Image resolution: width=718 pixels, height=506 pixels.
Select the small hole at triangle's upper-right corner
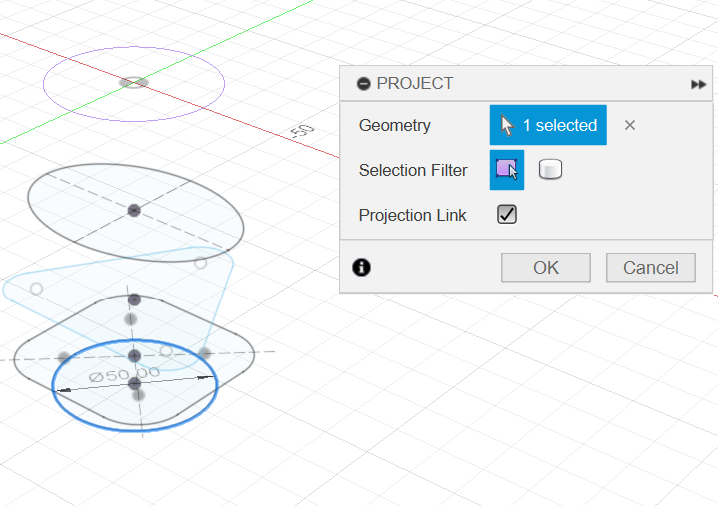(x=200, y=263)
